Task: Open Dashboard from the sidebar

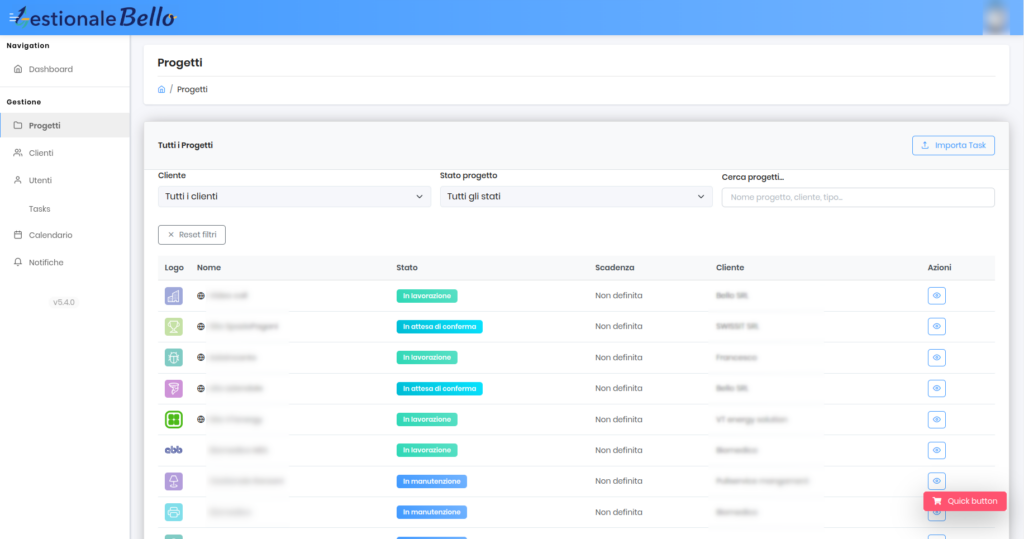Action: coord(50,69)
